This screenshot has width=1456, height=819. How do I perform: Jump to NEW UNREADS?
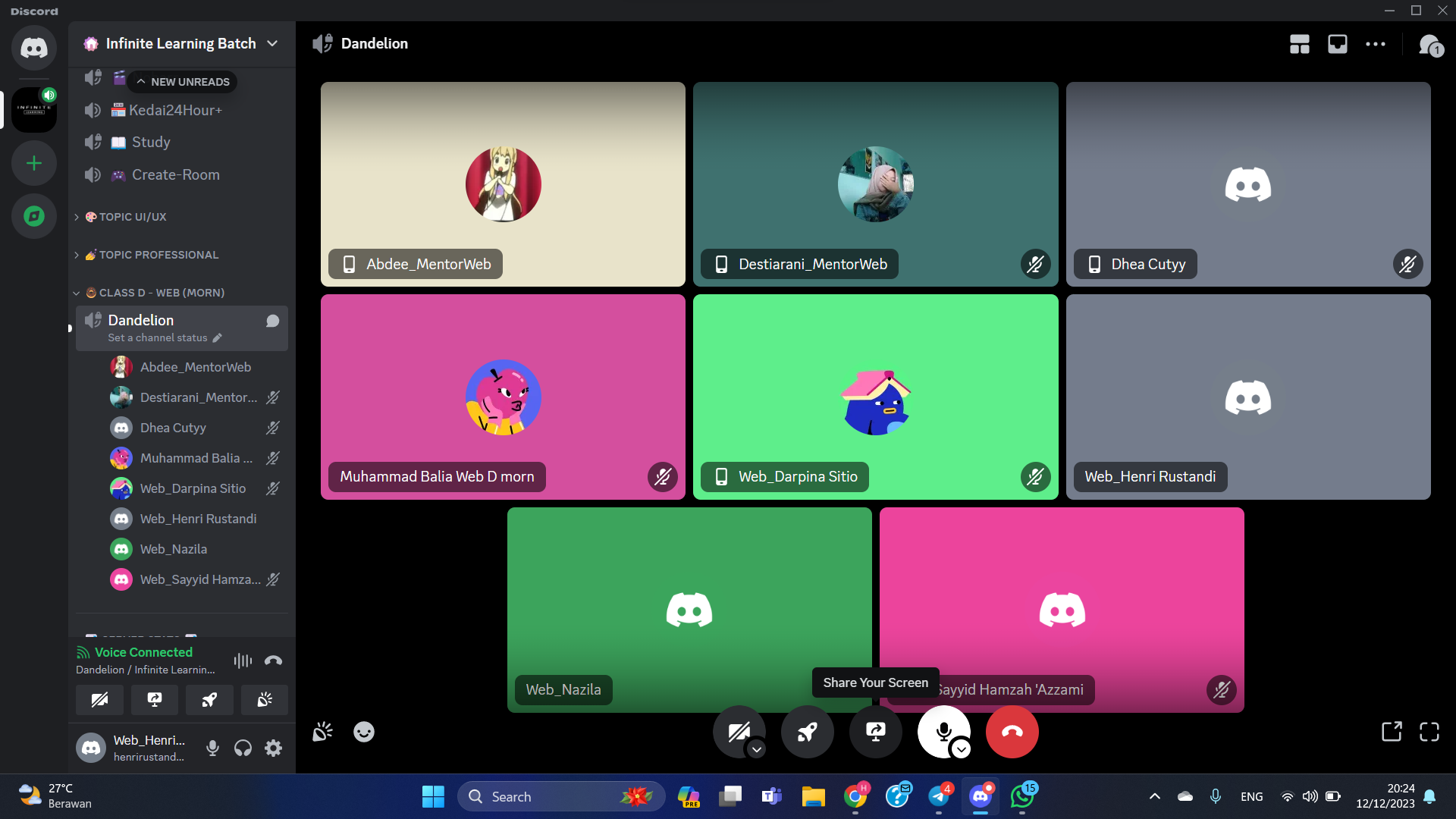click(x=183, y=81)
